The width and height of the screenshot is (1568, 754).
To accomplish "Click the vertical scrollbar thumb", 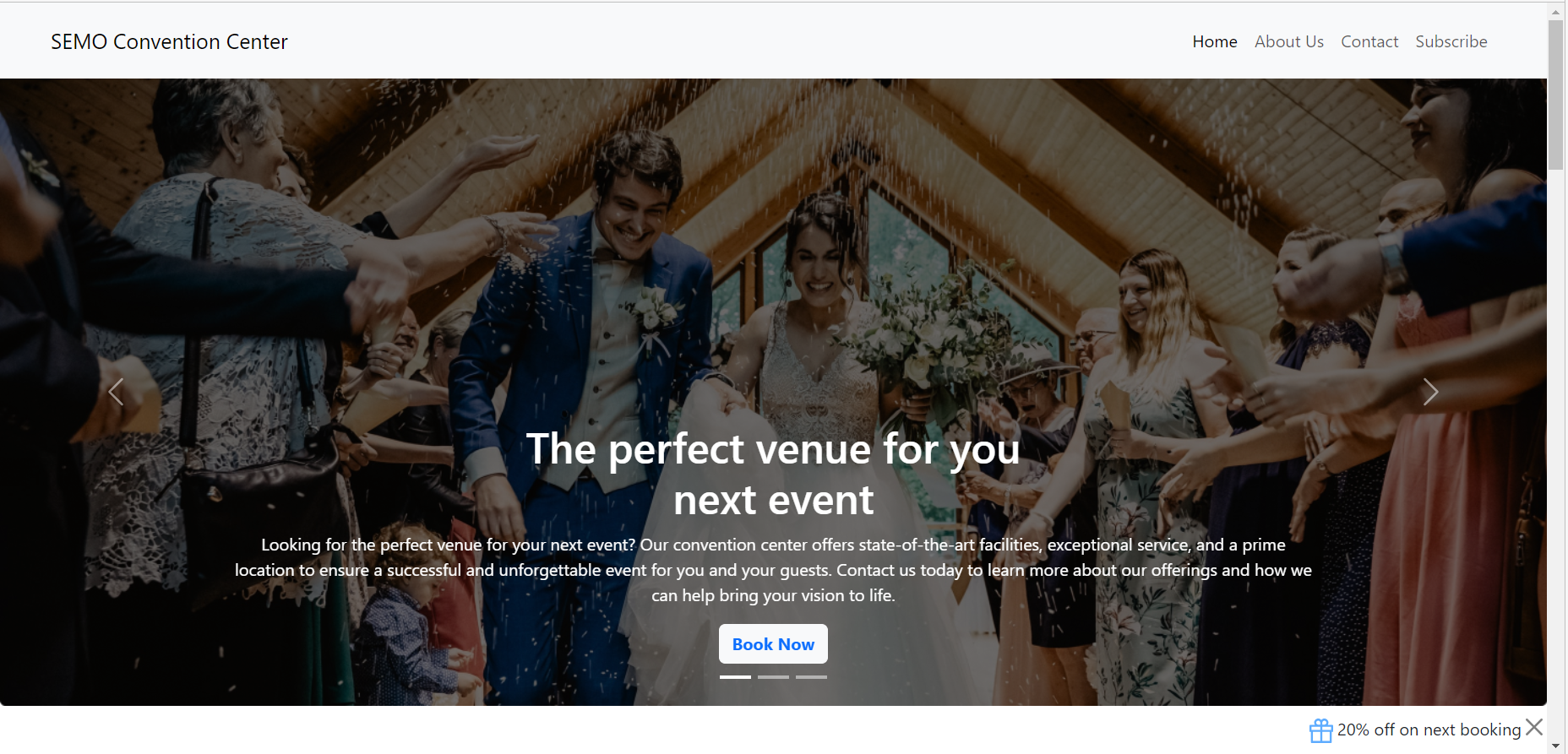I will click(x=1555, y=95).
